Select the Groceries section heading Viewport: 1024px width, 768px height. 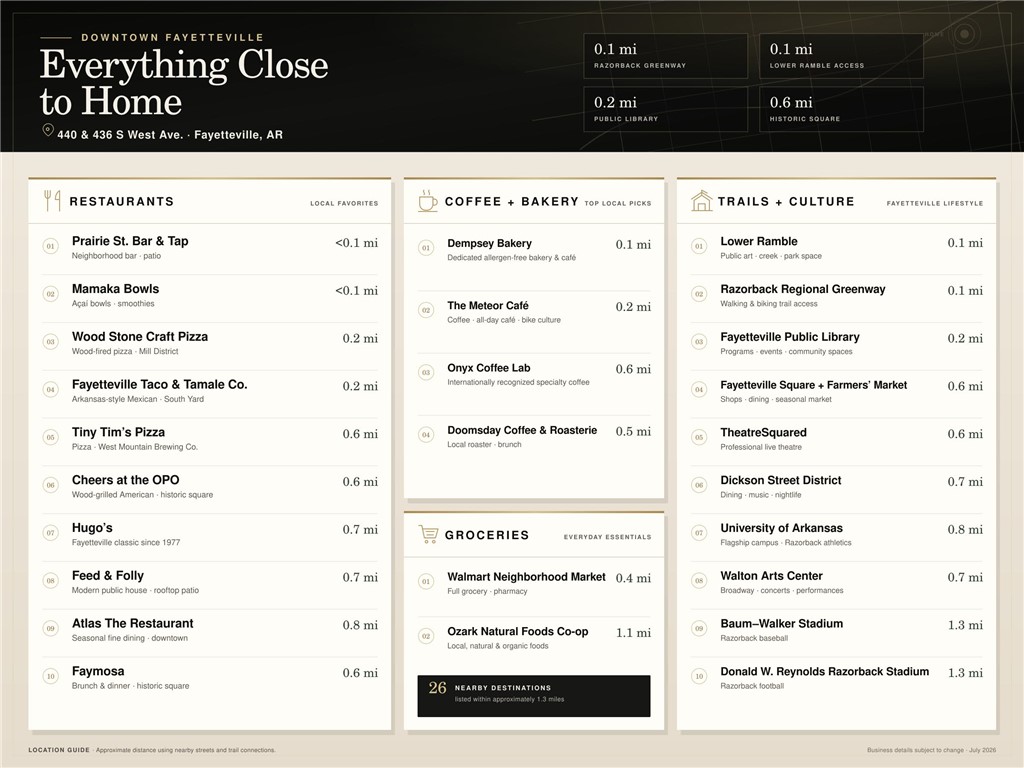click(487, 535)
